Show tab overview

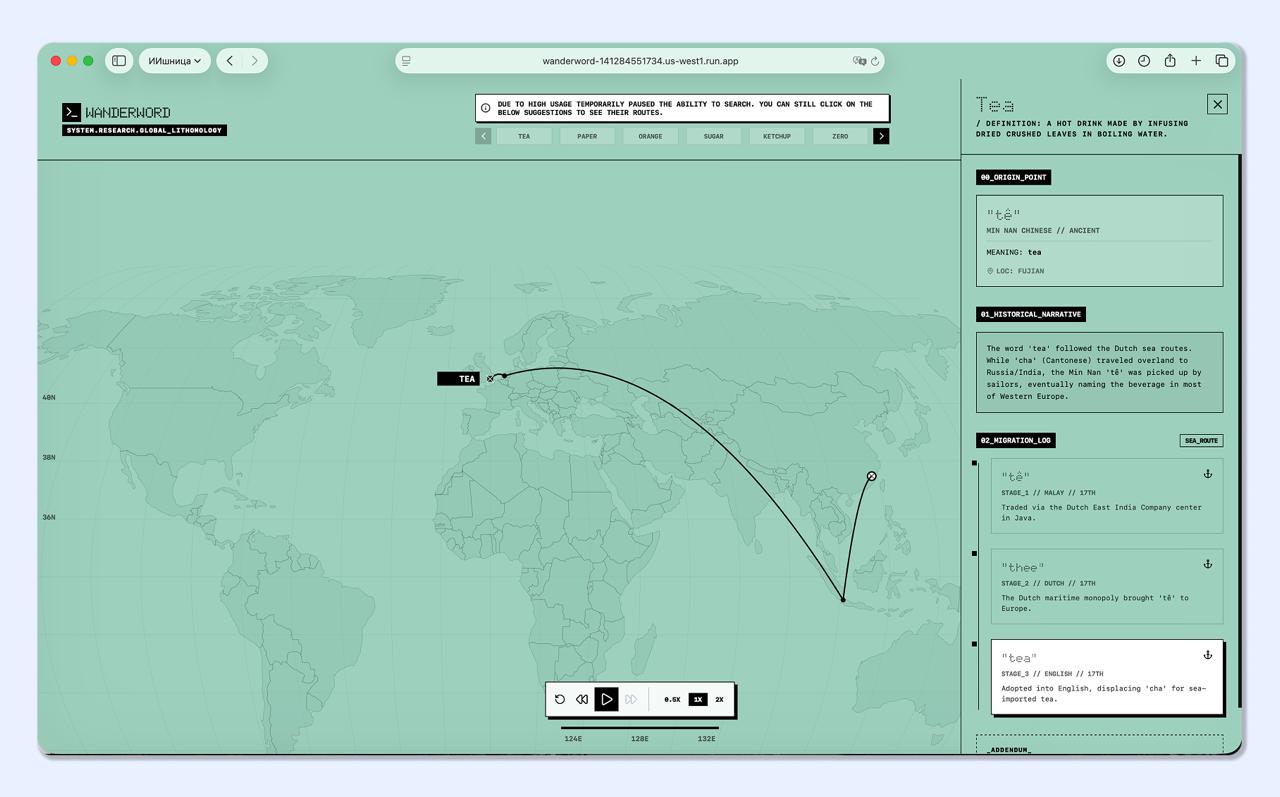pos(1222,61)
